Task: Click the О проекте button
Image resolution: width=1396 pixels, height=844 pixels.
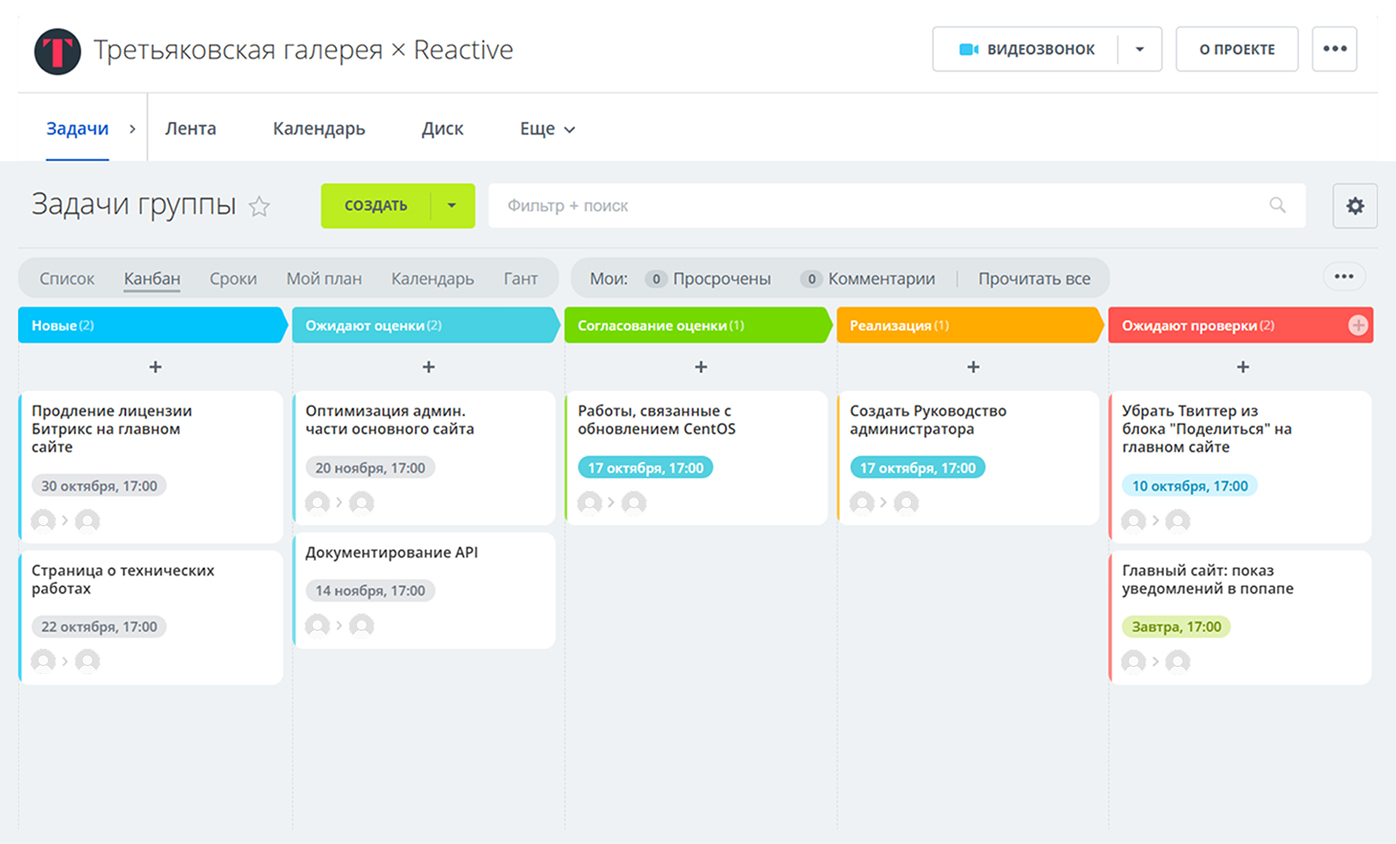Action: coord(1237,49)
